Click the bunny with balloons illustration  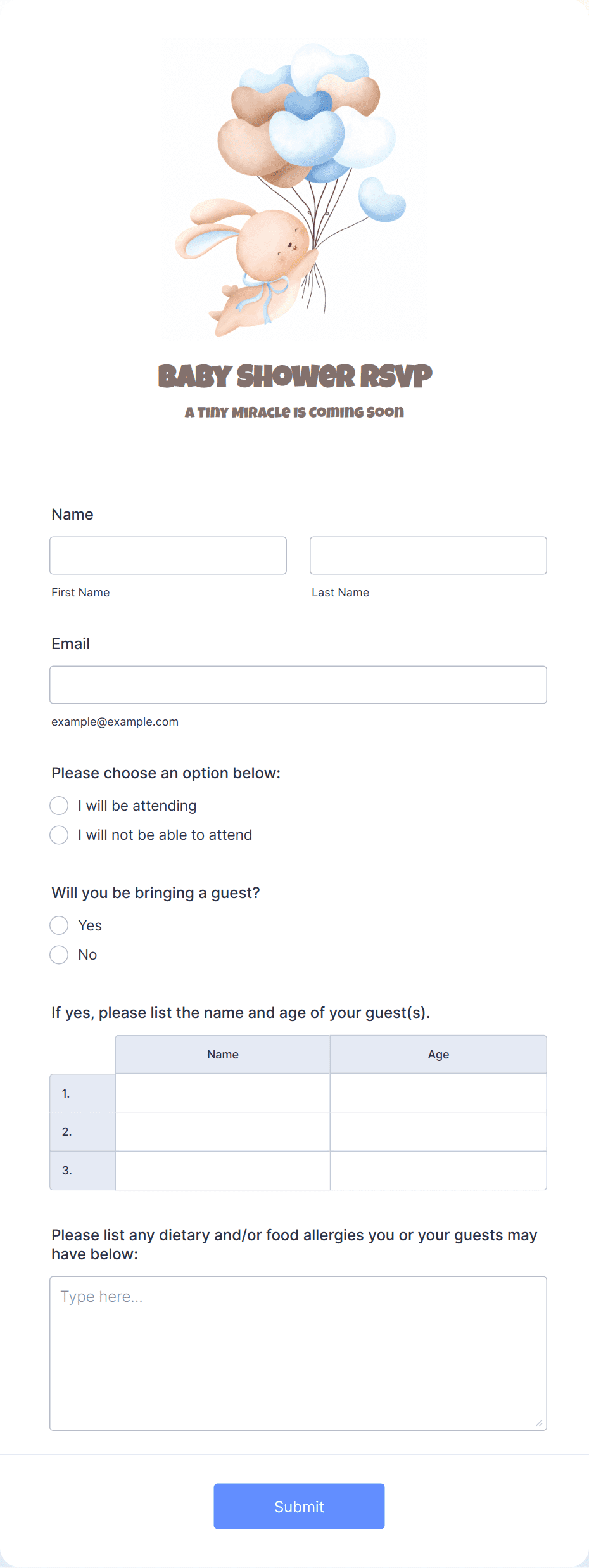pos(293,190)
